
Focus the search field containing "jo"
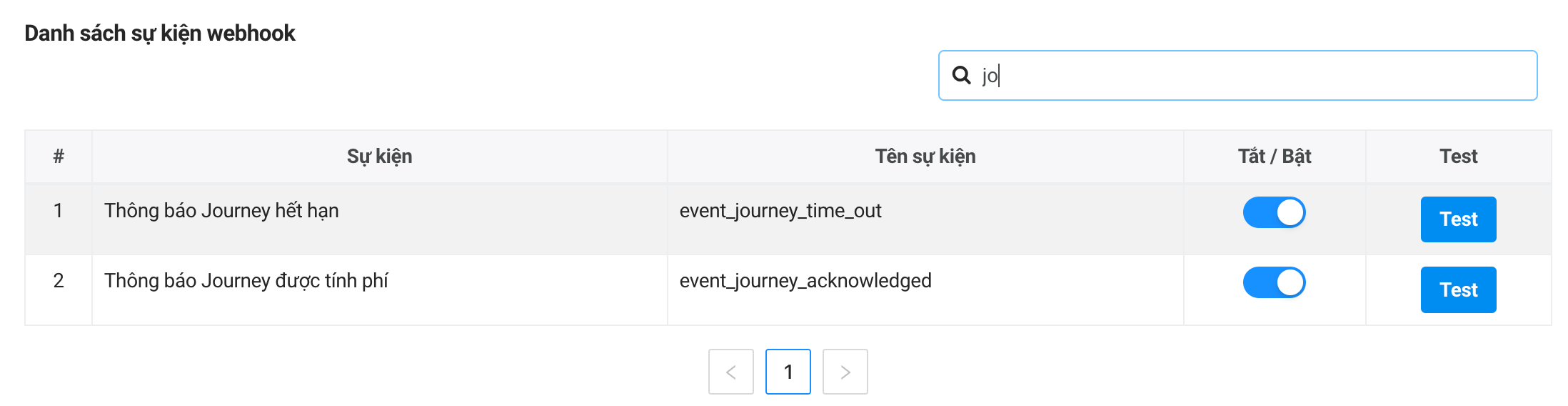(1257, 75)
